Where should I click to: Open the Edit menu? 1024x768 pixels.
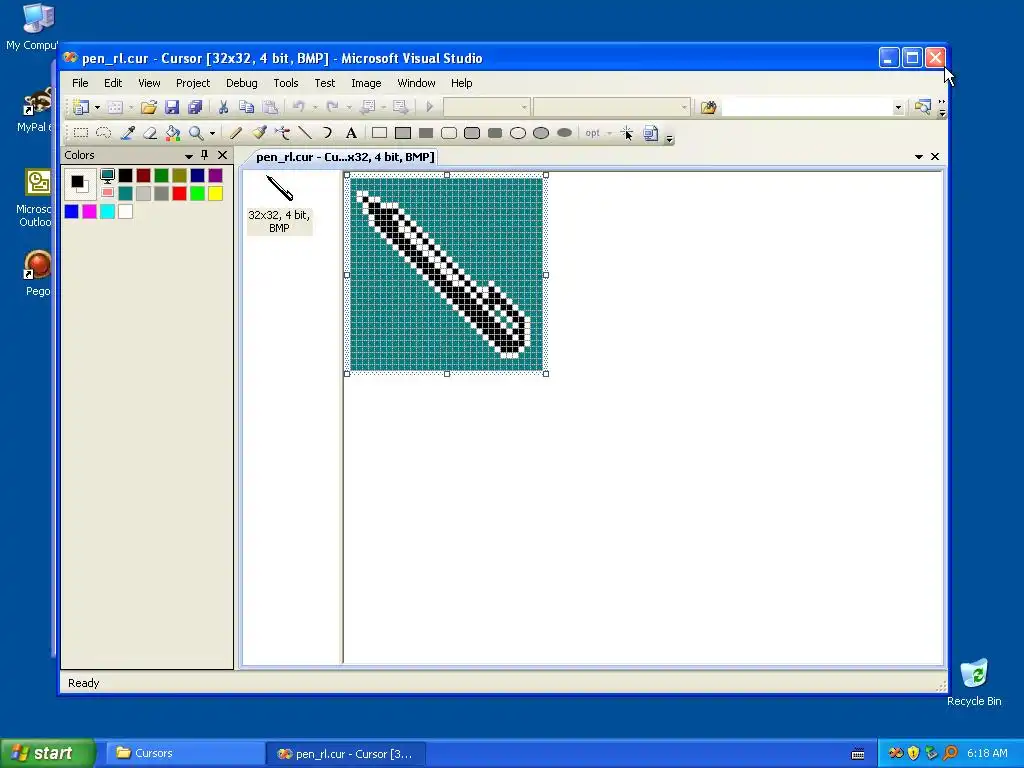(x=113, y=83)
